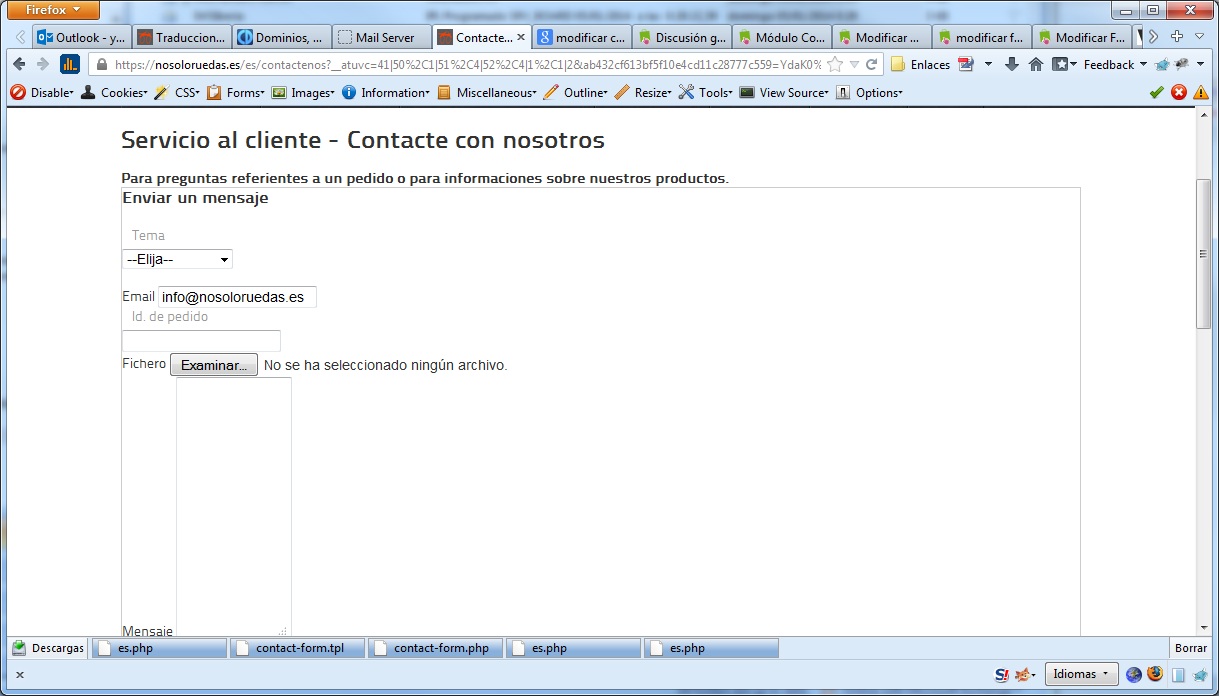Switch to the Dominios tab
Image resolution: width=1219 pixels, height=696 pixels.
pos(282,37)
